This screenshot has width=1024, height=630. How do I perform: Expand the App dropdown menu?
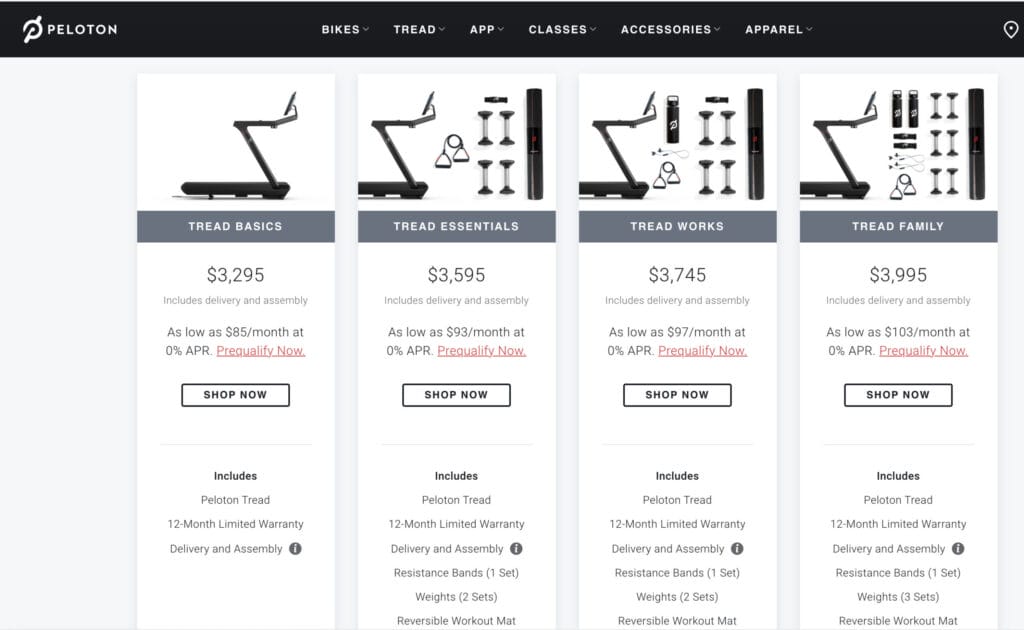click(x=487, y=29)
